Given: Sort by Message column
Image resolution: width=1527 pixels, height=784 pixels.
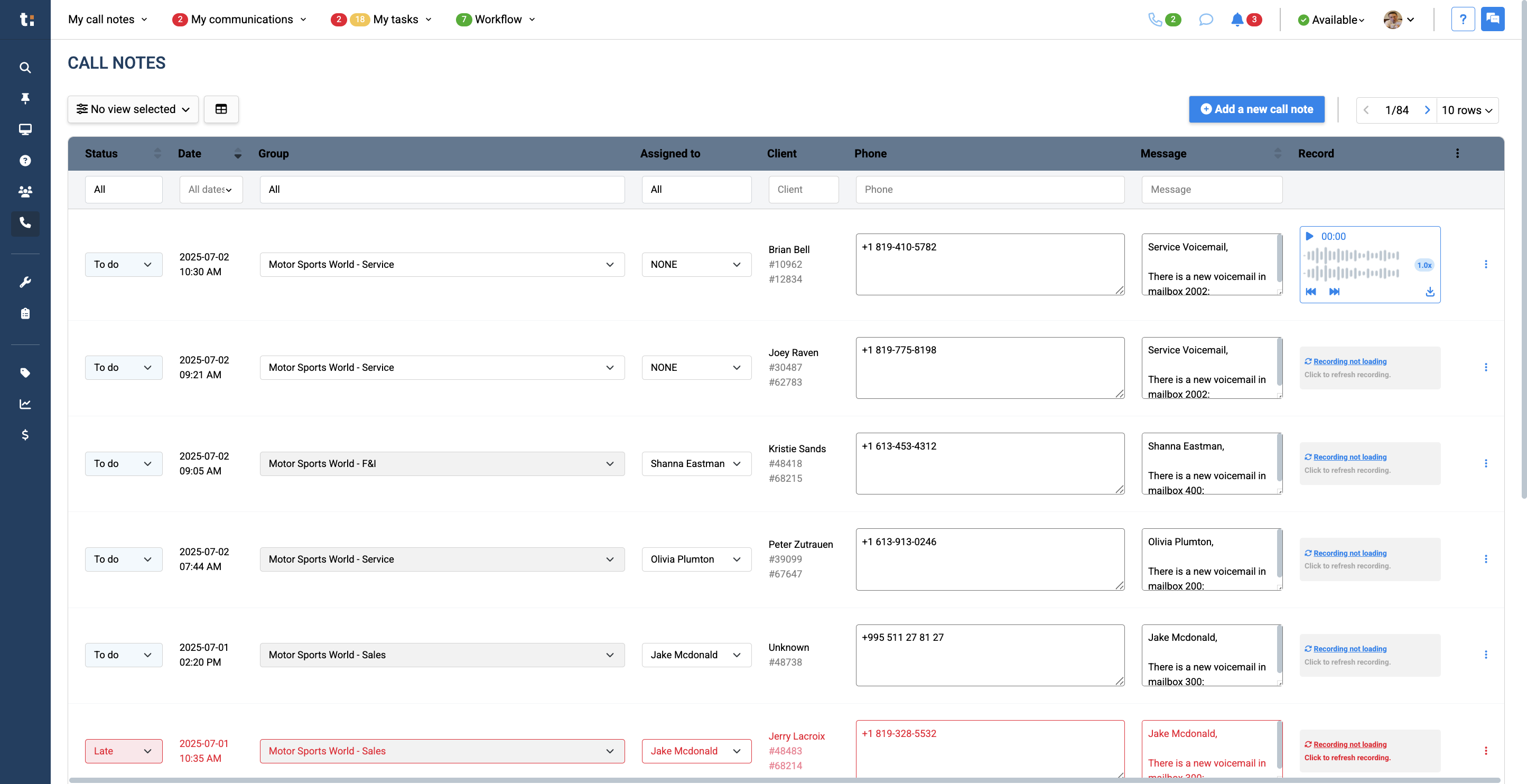Looking at the screenshot, I should [1278, 154].
